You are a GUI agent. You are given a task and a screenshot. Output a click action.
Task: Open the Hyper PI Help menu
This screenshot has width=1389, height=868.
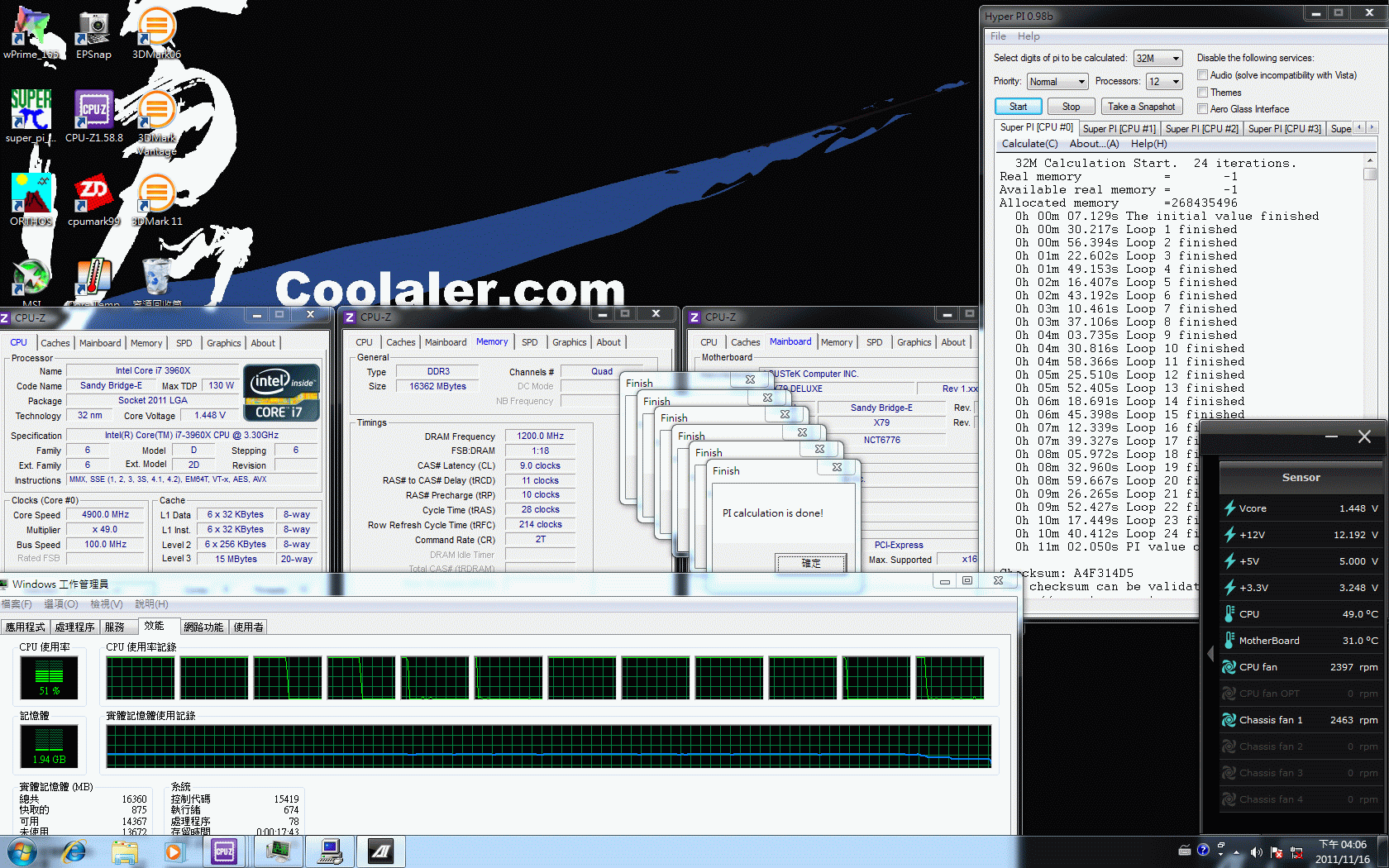1029,36
